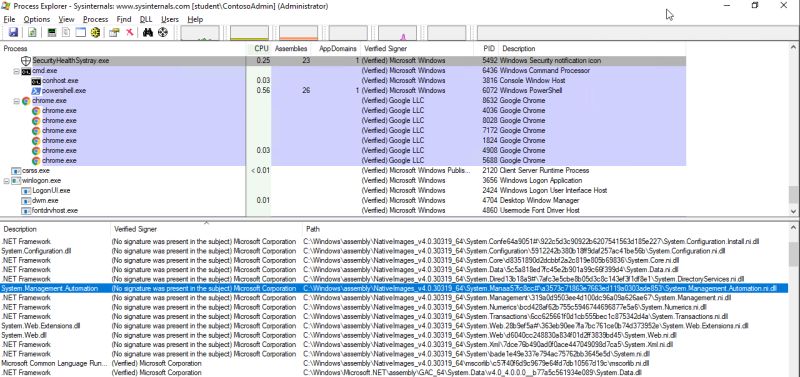
Task: Select the chrome.exe row with PID 5688
Action: (x=343, y=161)
